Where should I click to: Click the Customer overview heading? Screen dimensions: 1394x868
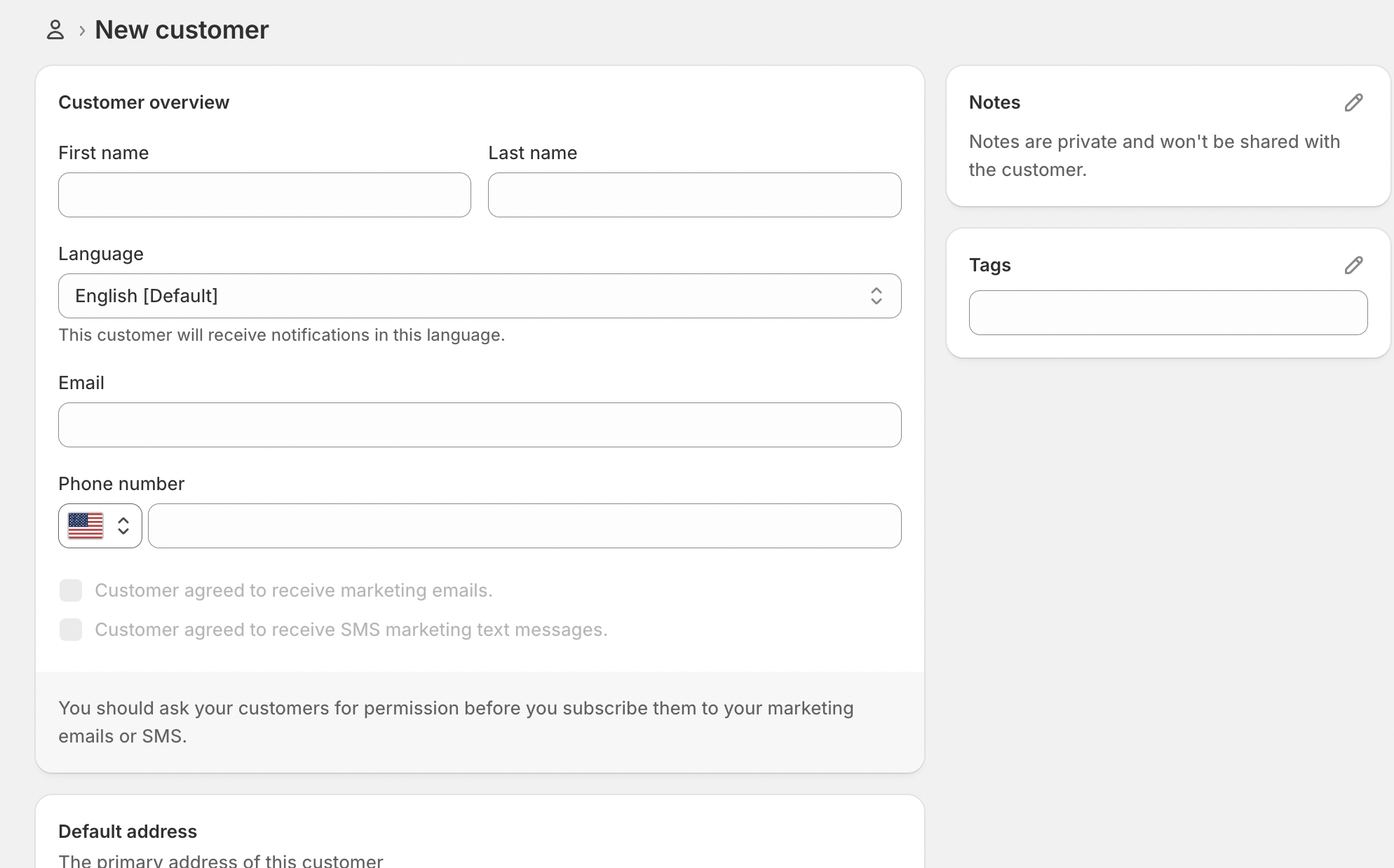tap(144, 102)
